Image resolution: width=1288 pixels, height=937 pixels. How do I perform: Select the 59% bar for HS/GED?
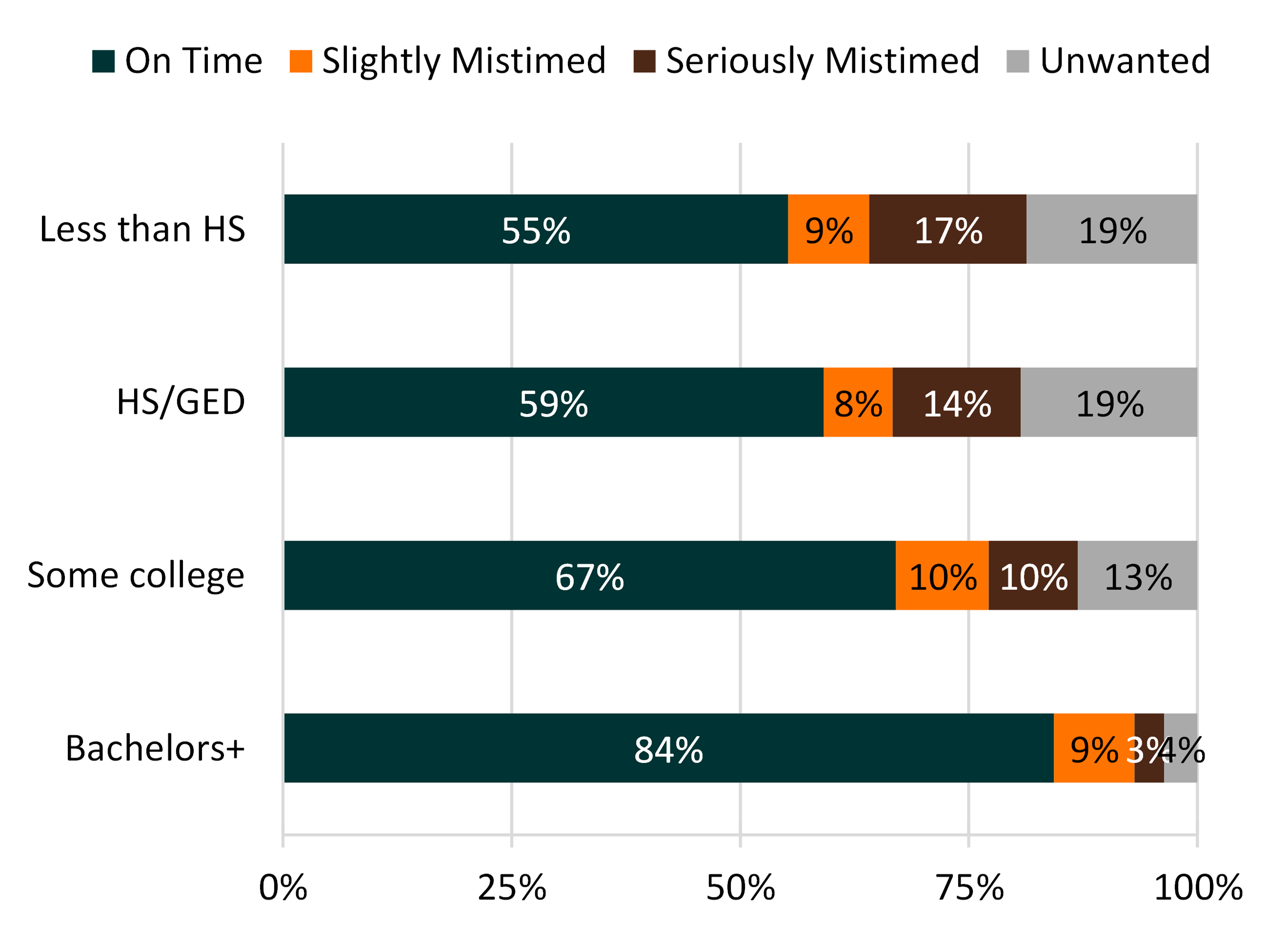553,402
